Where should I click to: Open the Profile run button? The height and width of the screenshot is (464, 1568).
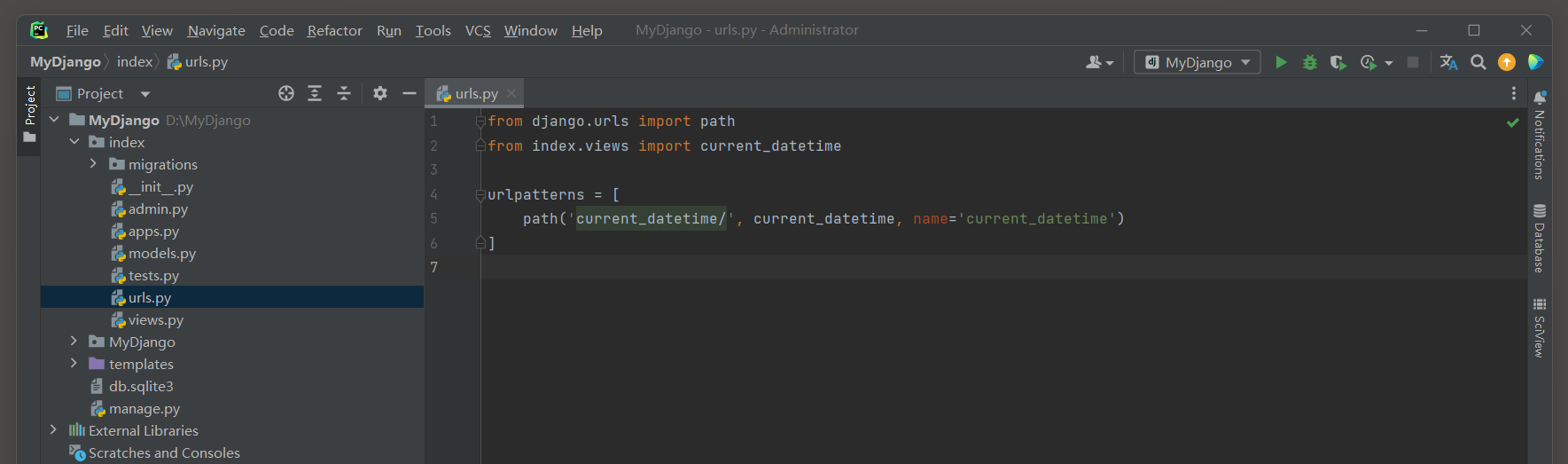(x=1369, y=62)
